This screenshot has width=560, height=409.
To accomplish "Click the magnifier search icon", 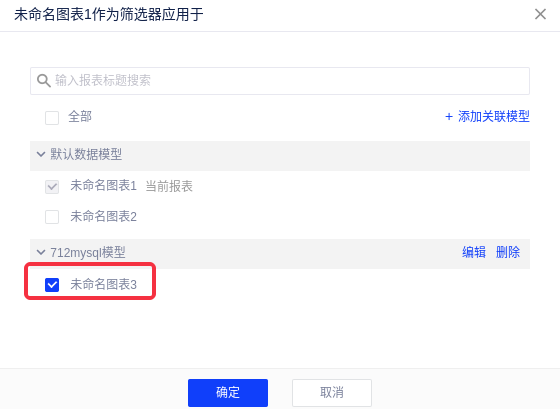I will pyautogui.click(x=44, y=81).
